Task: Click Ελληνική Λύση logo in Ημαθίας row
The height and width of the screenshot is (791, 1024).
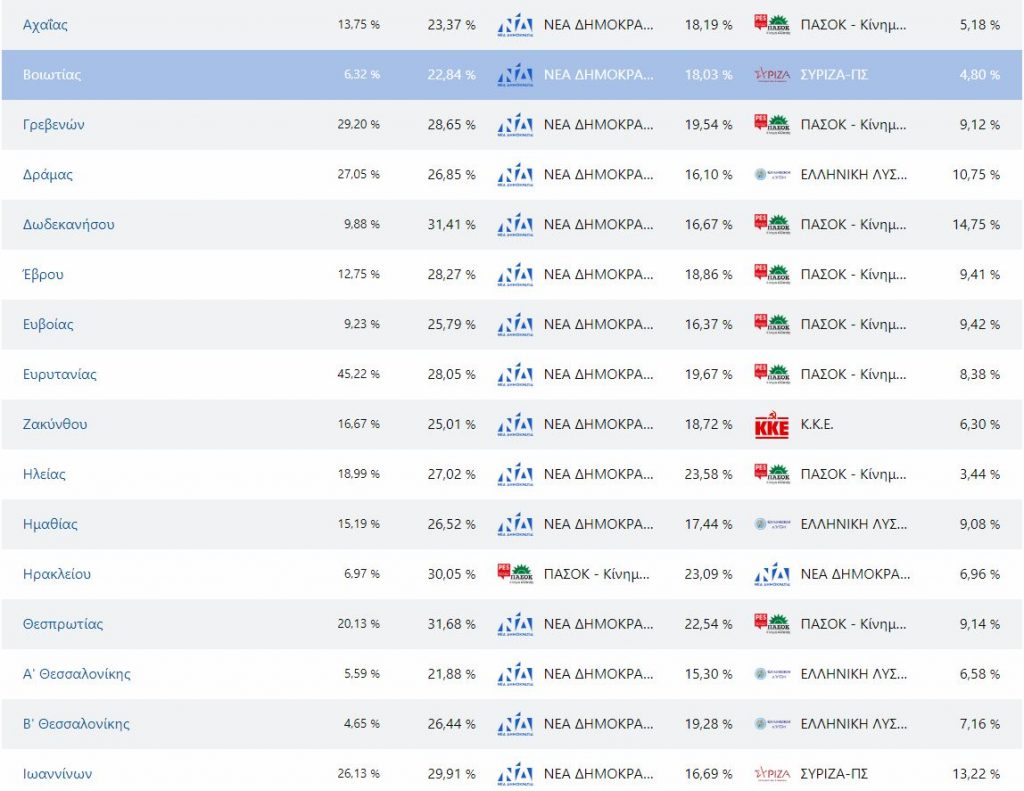Action: 772,524
